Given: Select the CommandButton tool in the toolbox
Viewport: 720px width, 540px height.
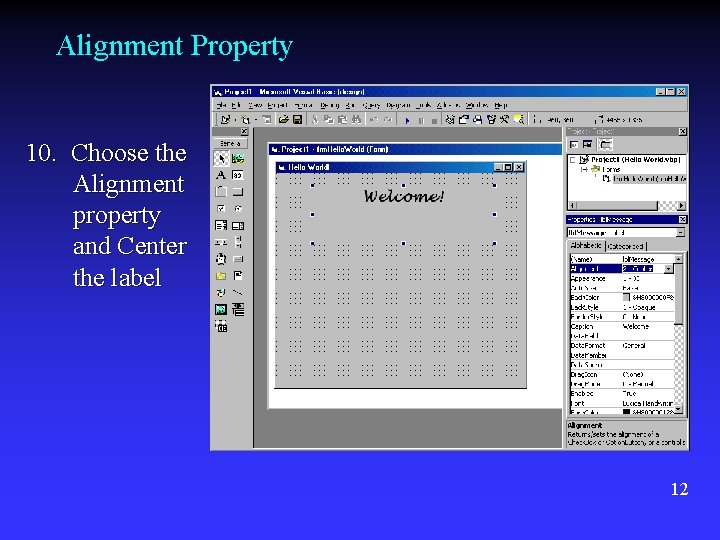Looking at the screenshot, I should tap(238, 192).
